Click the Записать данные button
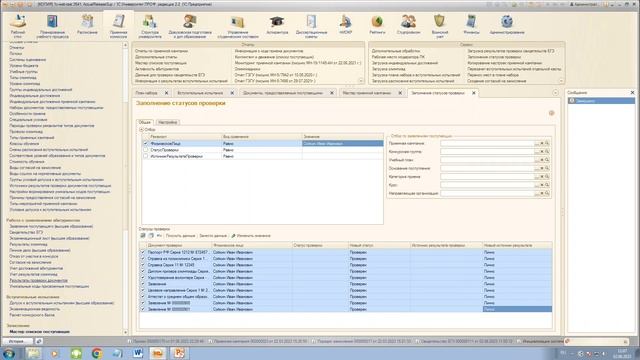 point(213,236)
